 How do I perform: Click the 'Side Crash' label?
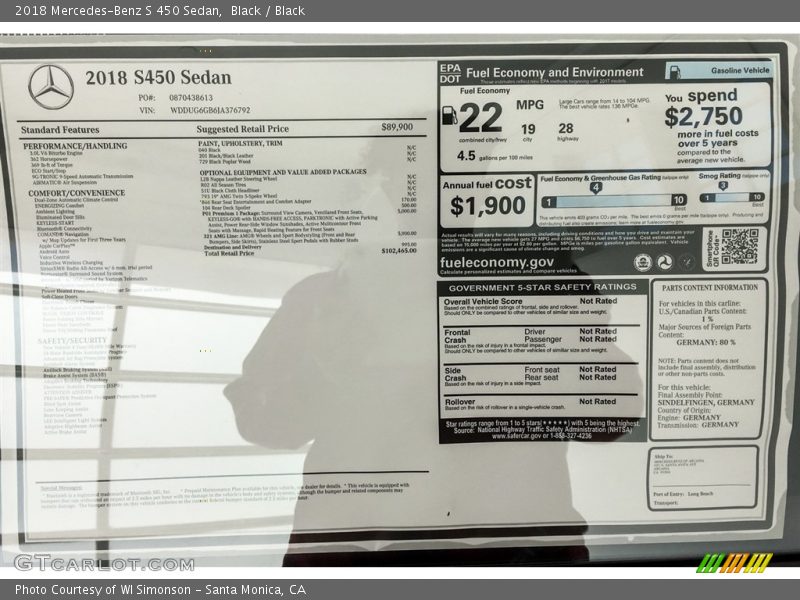click(455, 374)
